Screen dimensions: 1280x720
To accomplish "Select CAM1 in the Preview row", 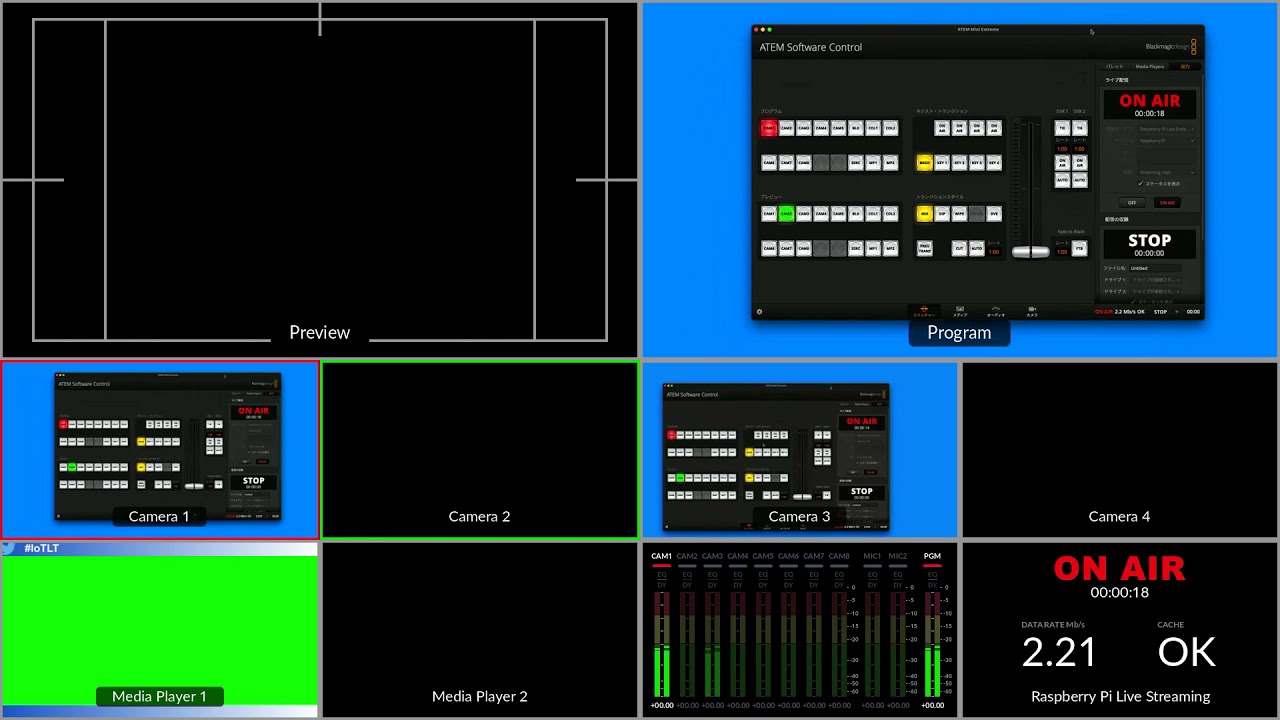I will pyautogui.click(x=769, y=214).
